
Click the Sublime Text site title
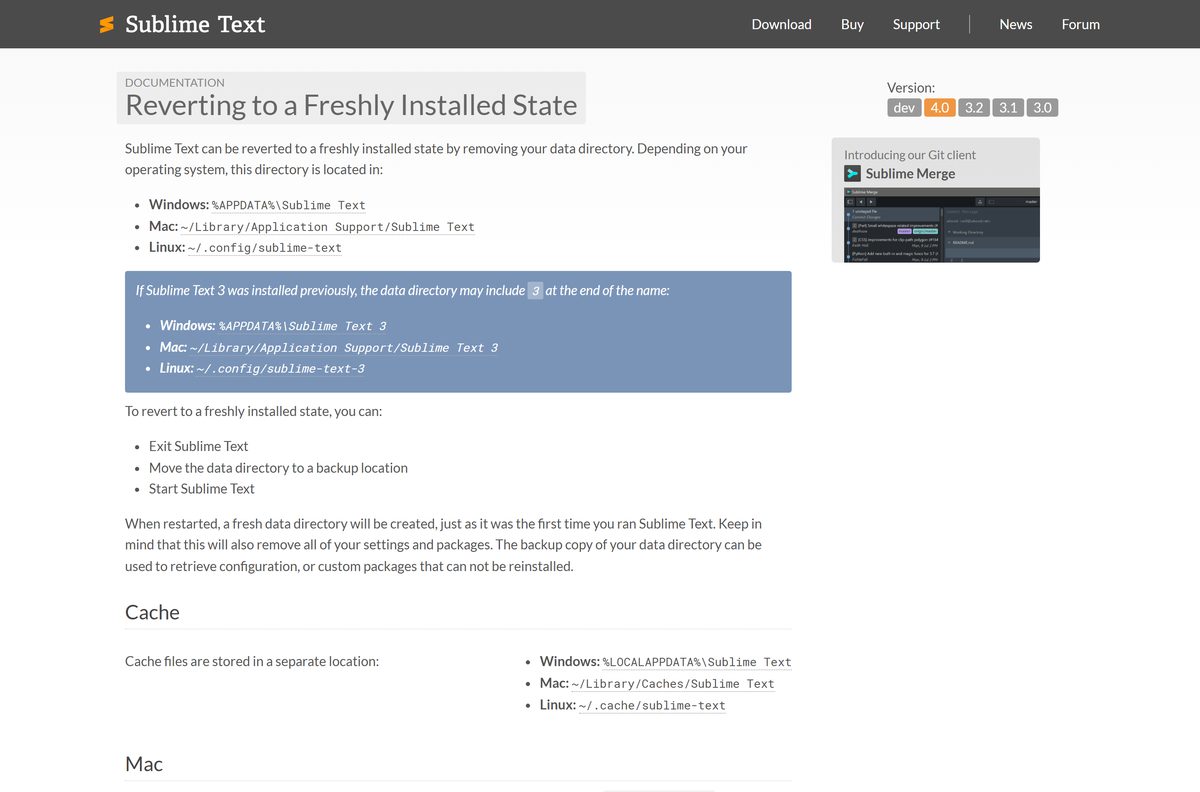[x=195, y=24]
